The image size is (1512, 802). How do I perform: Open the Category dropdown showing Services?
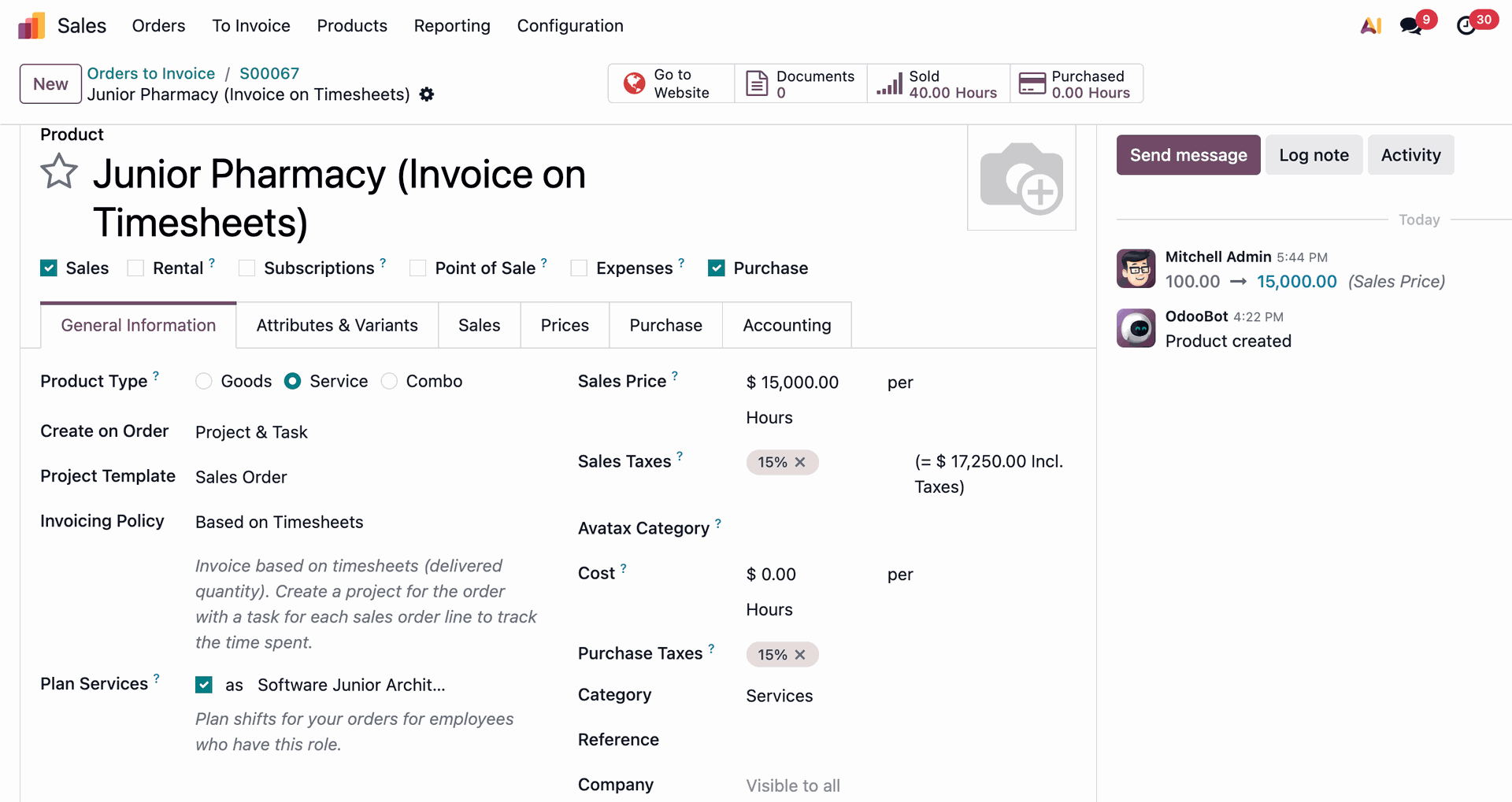(x=779, y=696)
